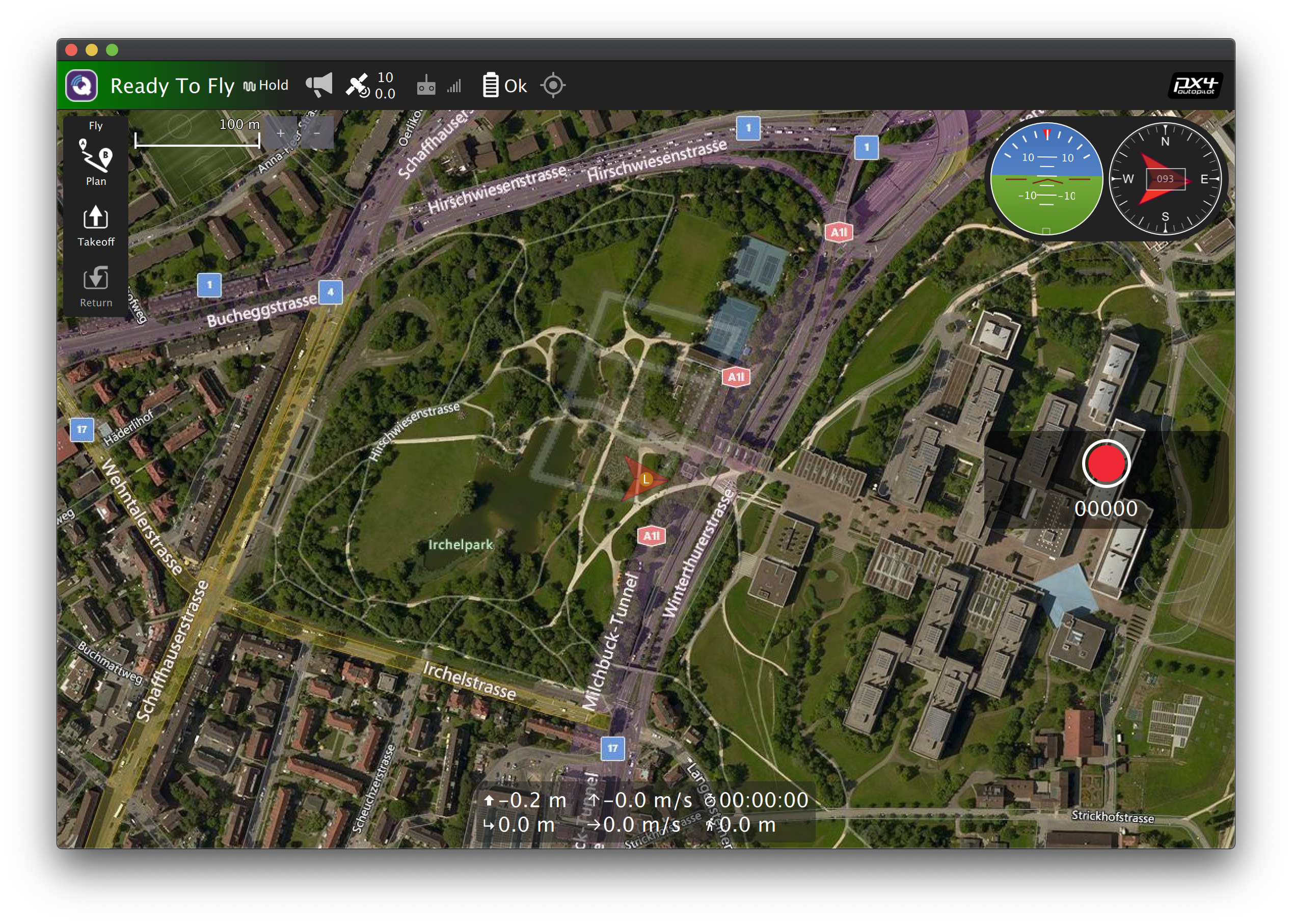Open the Hold flight mode dropdown
This screenshot has height=924, width=1292.
coord(266,86)
